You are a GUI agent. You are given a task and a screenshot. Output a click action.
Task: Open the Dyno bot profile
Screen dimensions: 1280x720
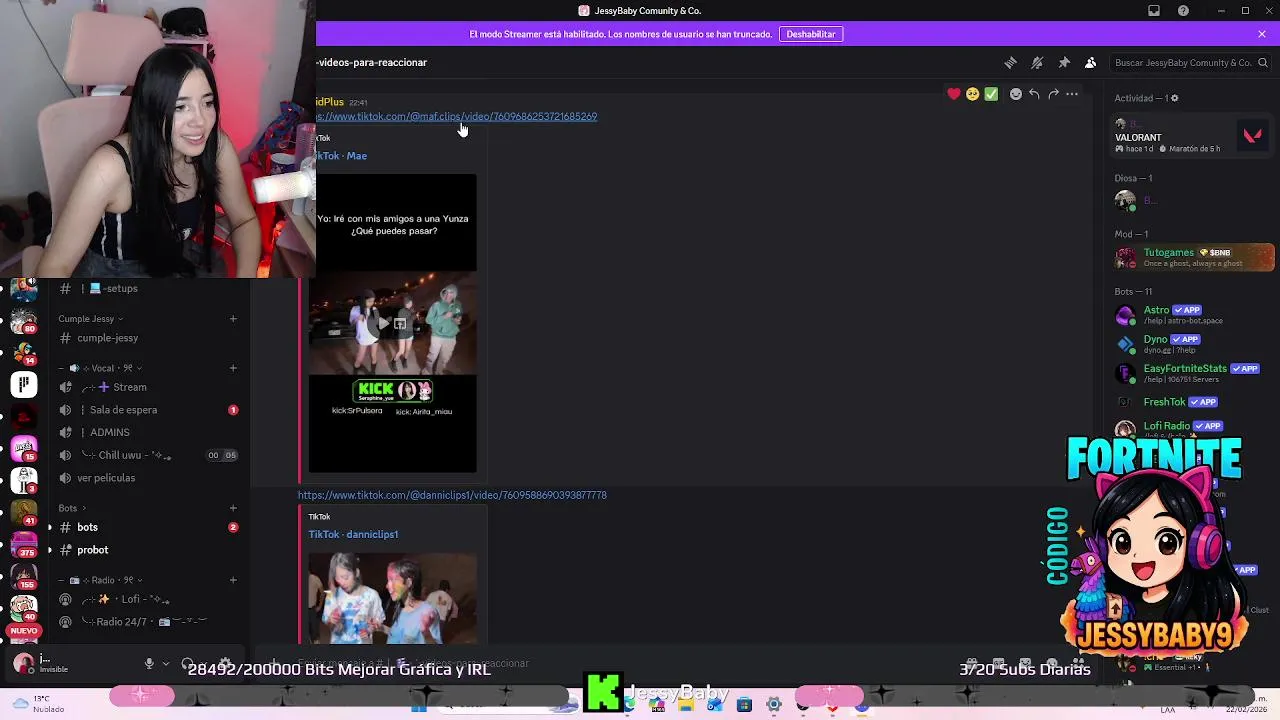[1194, 344]
